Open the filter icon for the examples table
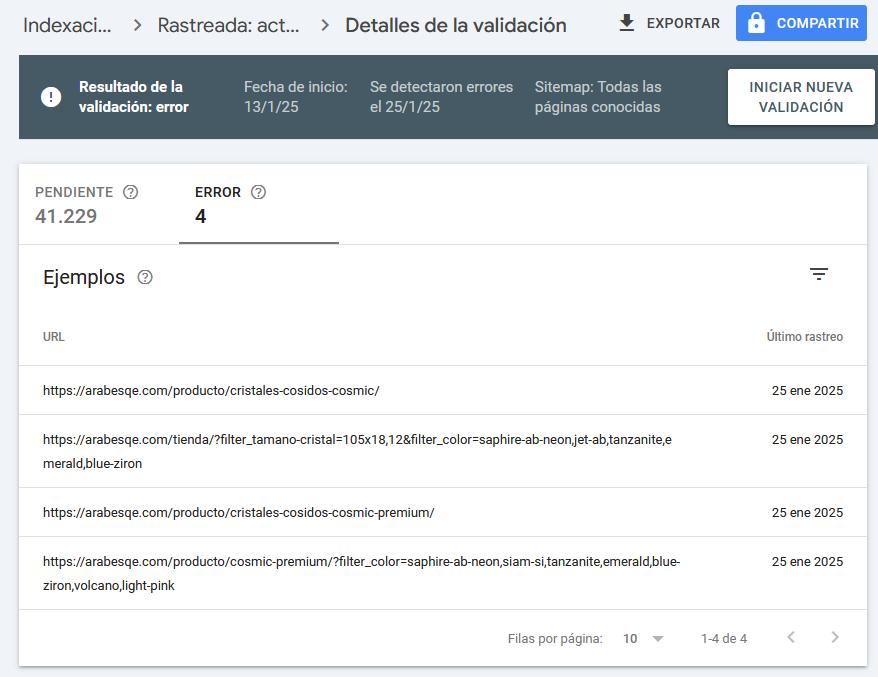This screenshot has height=677, width=878. [x=819, y=274]
